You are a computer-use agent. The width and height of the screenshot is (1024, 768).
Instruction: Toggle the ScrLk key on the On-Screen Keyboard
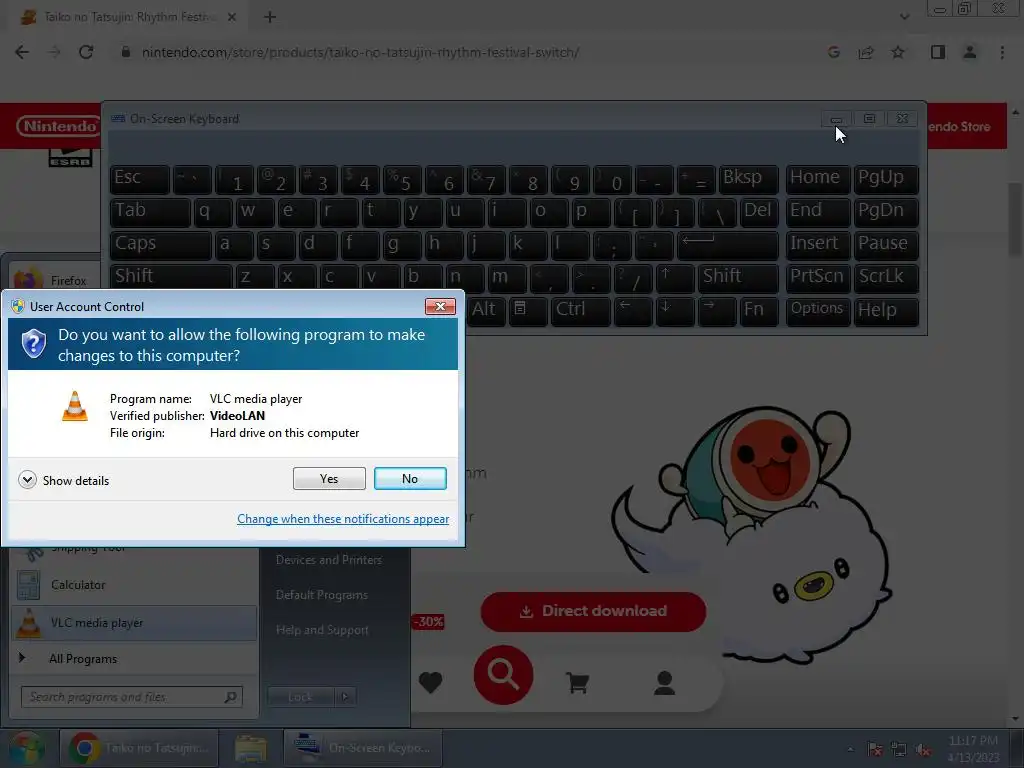[x=886, y=278]
